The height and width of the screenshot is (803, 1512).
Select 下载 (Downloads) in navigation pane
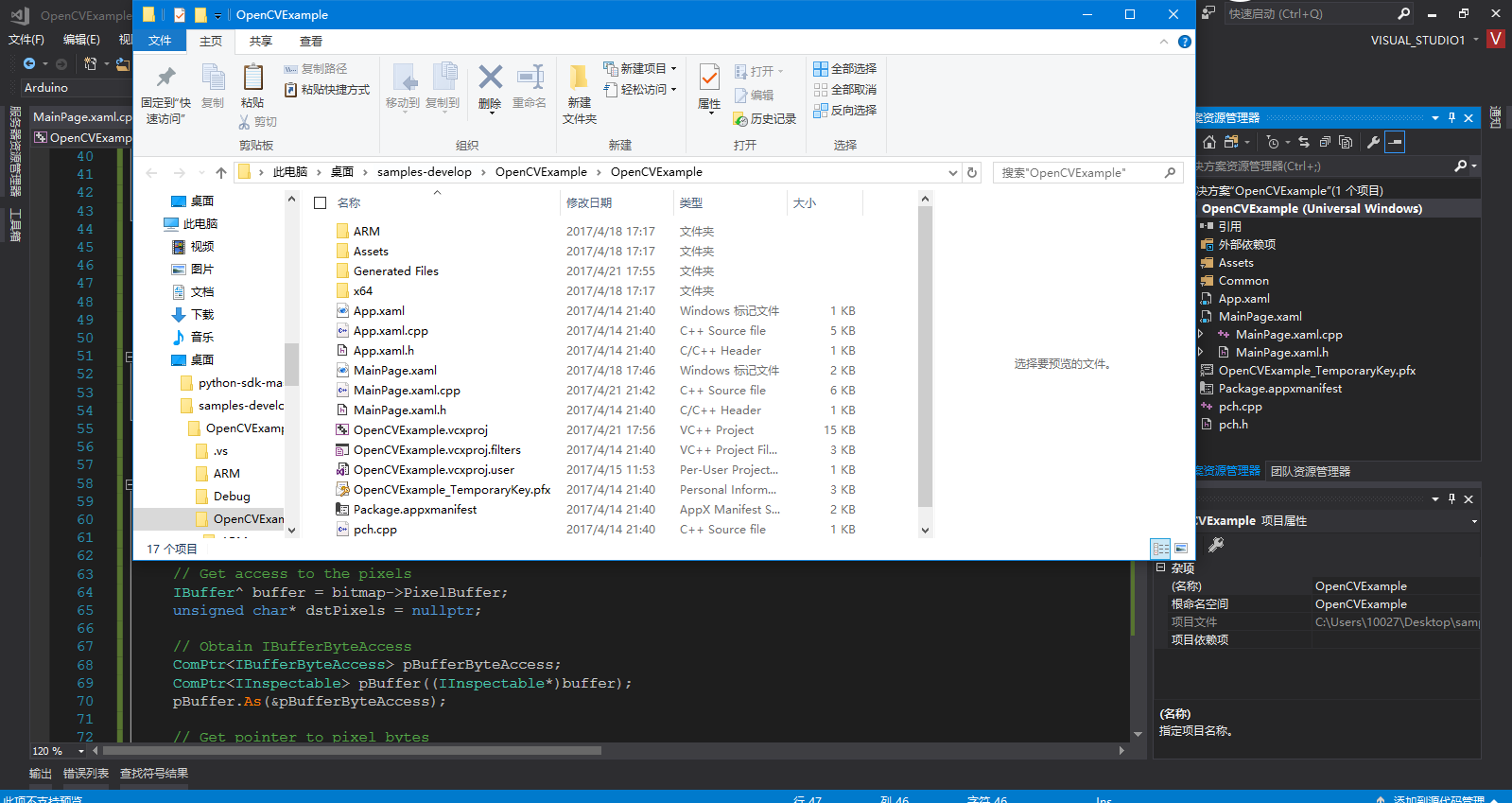202,314
